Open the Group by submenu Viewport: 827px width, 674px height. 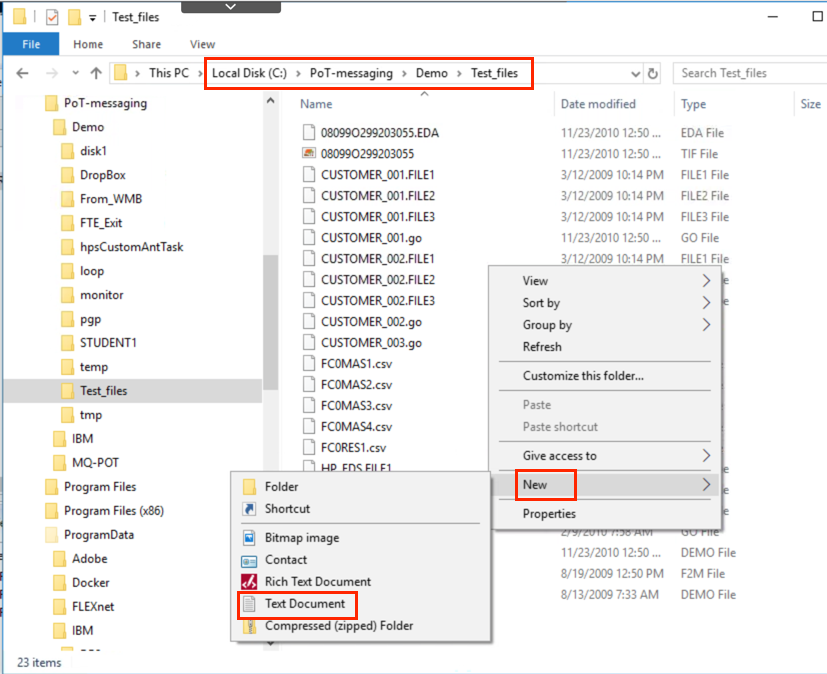coord(605,325)
